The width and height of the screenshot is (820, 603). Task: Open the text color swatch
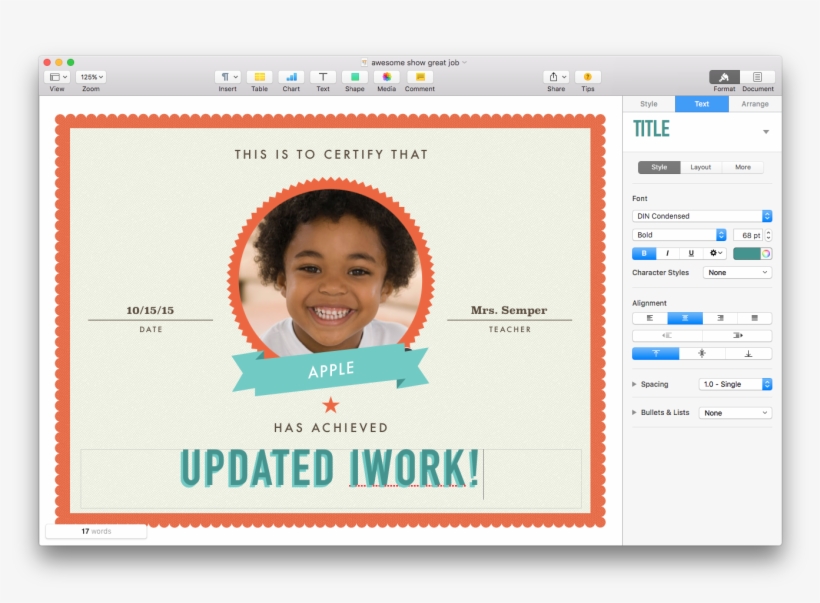(x=749, y=253)
